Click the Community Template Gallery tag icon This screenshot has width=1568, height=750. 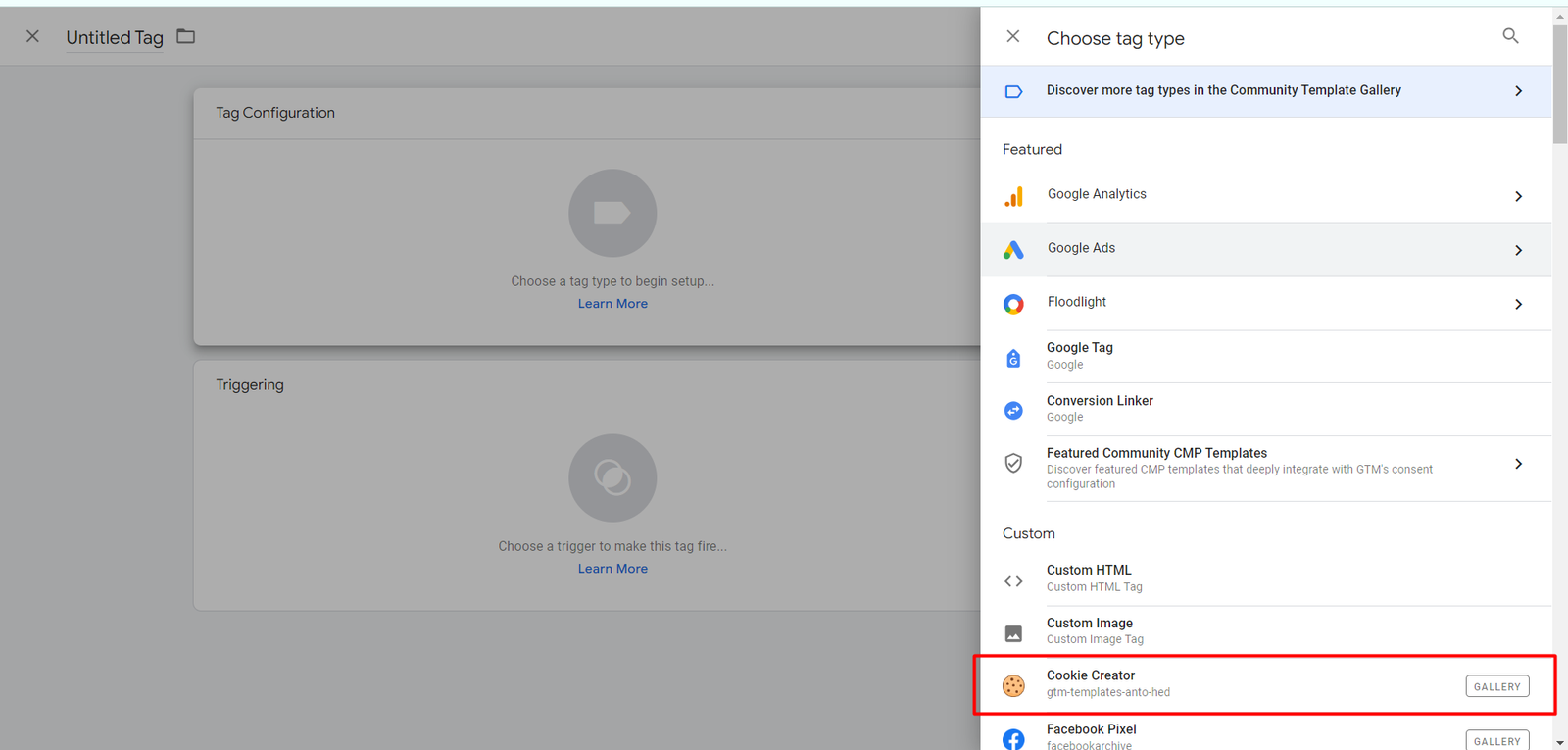(1013, 91)
